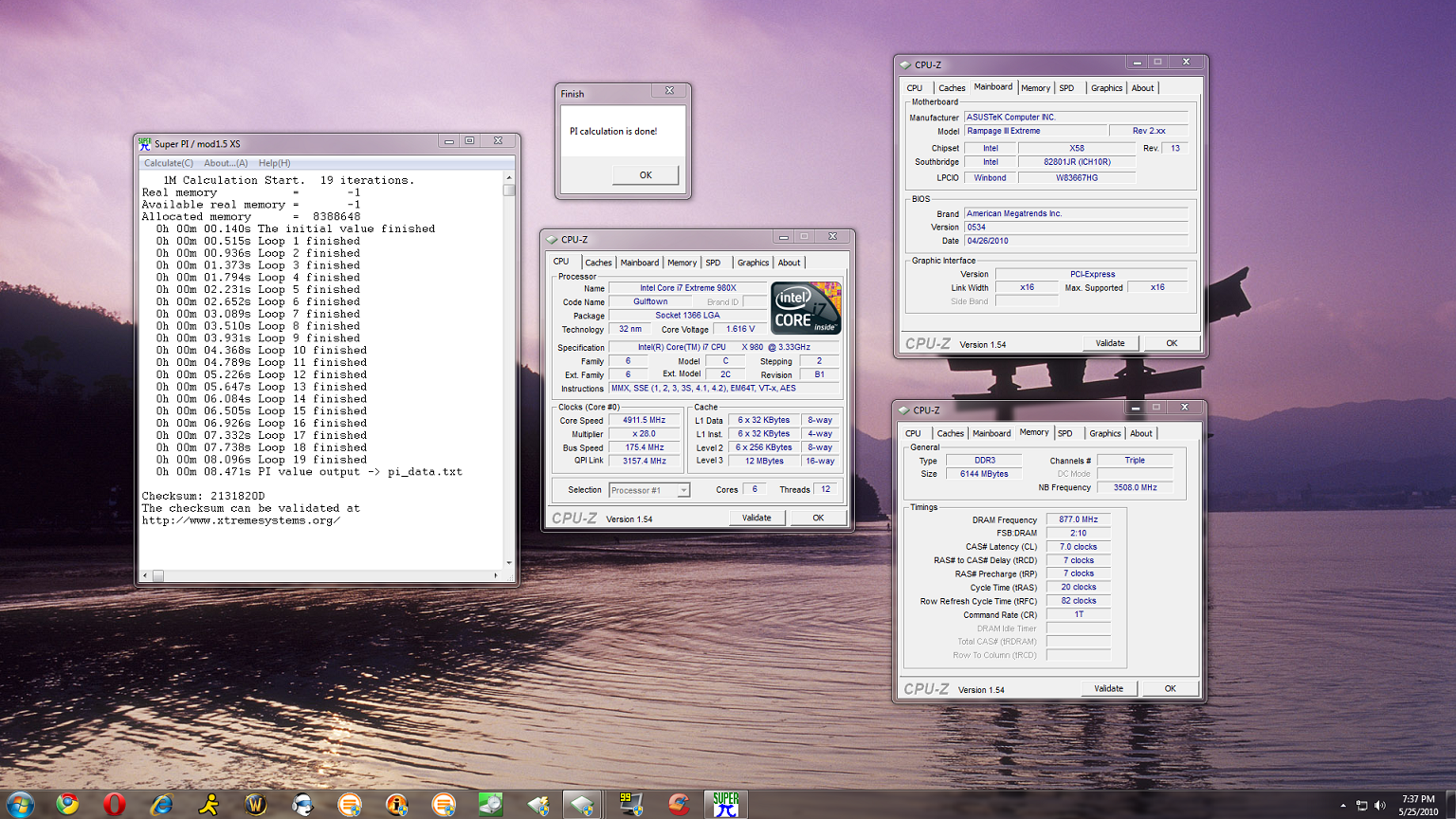
Task: Click Super PI horizontal scrollbar right arrow
Action: (496, 575)
